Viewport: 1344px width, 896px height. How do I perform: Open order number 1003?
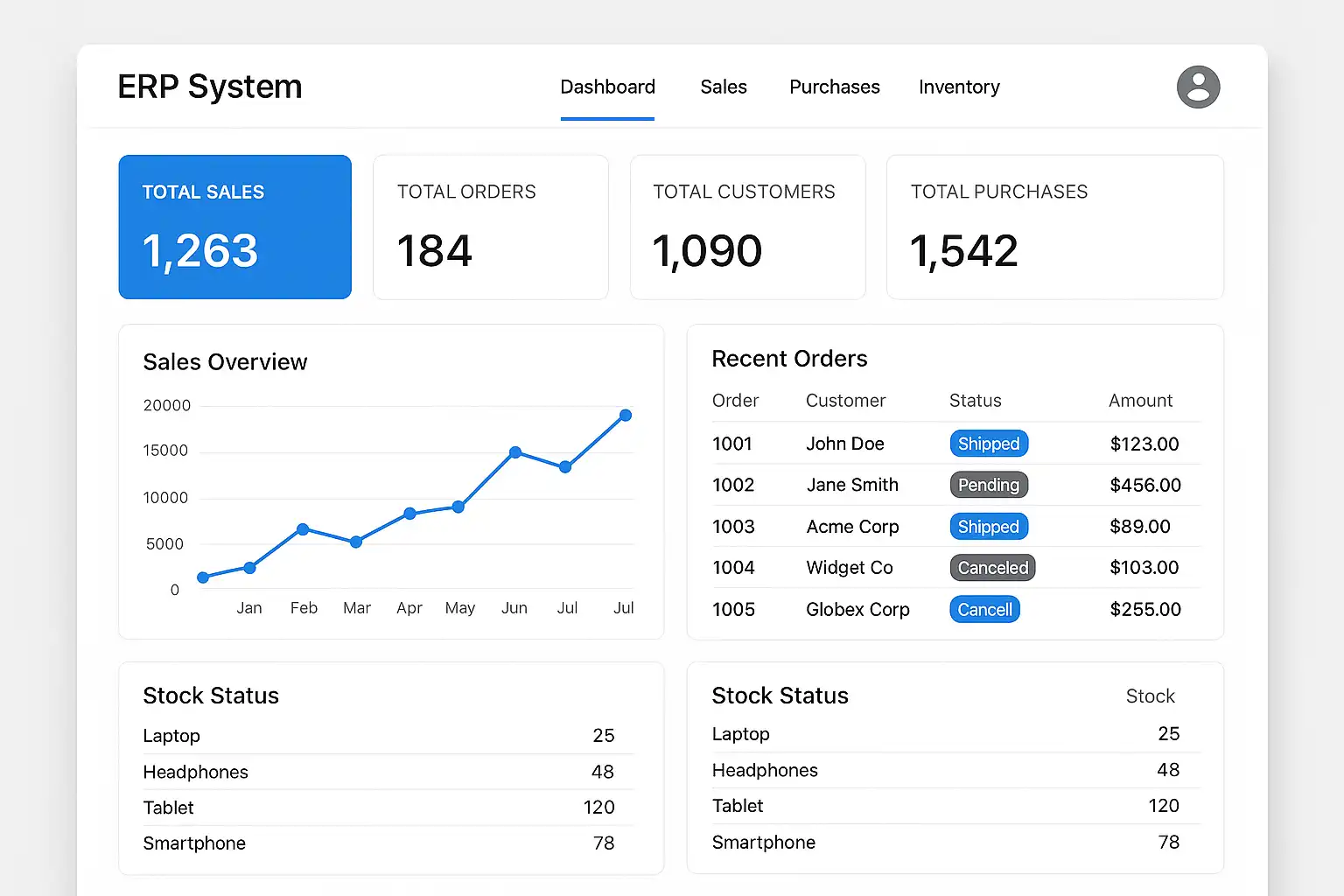[x=733, y=527]
